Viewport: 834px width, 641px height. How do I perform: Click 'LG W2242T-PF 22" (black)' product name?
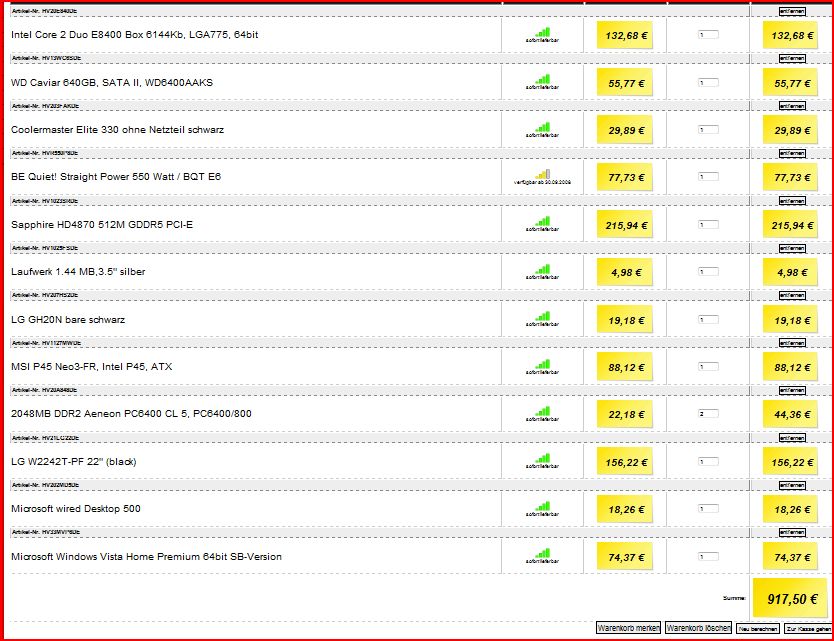[74, 462]
